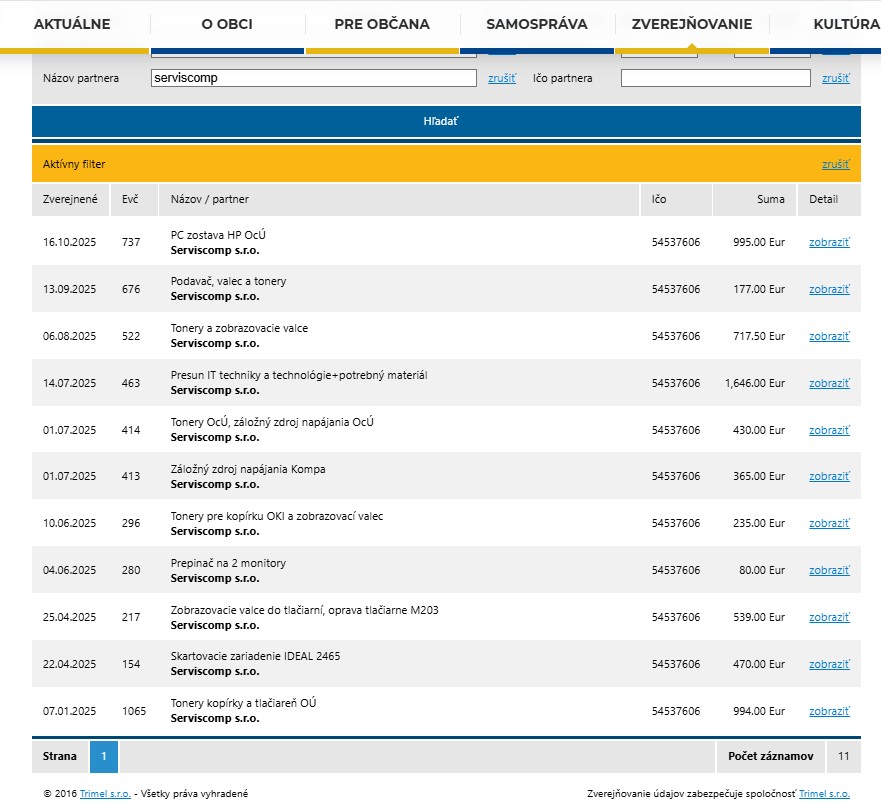The width and height of the screenshot is (881, 805).
Task: Click the ZVEREJŇOVANIE navigation tab
Action: [692, 24]
